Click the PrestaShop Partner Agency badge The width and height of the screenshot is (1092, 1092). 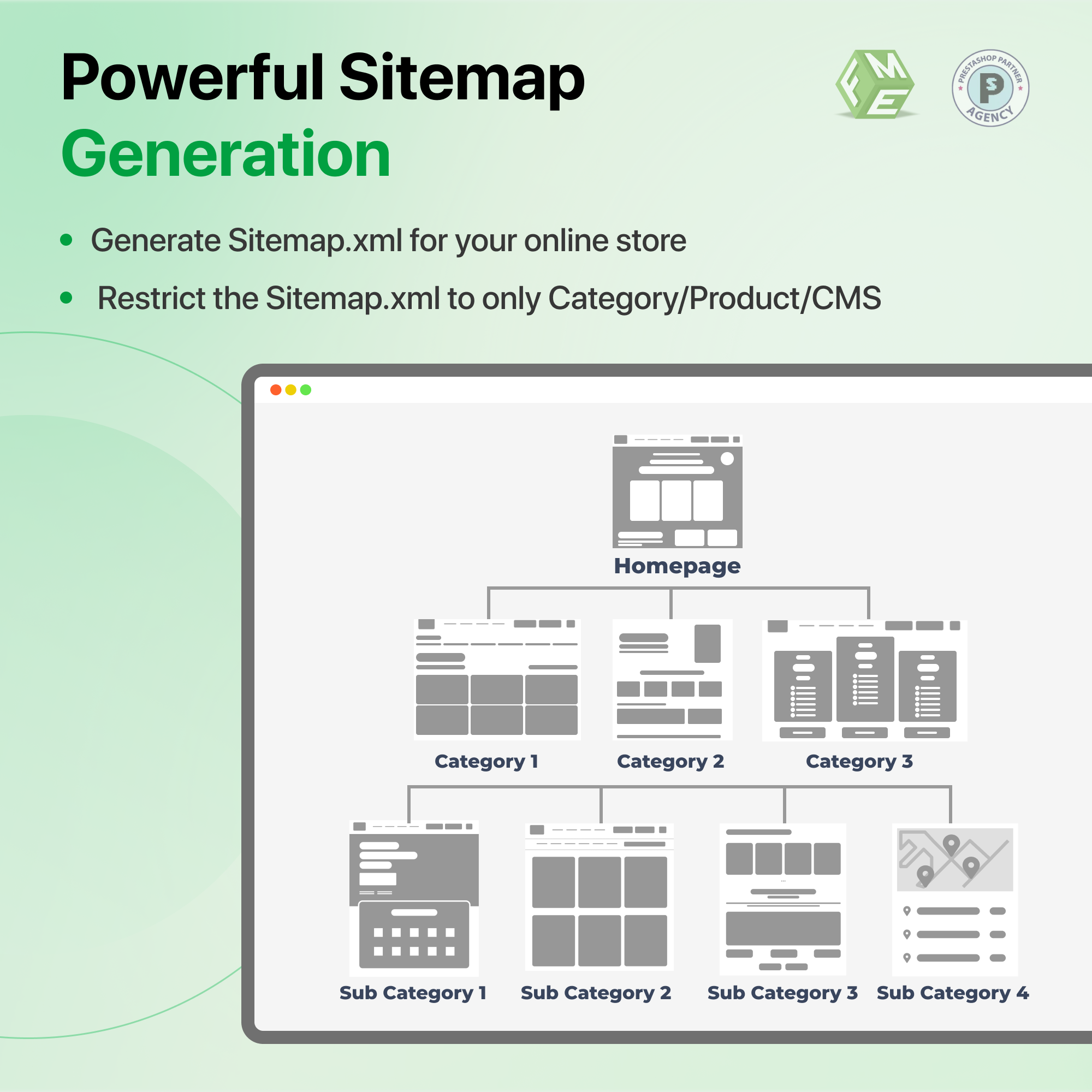[x=990, y=87]
